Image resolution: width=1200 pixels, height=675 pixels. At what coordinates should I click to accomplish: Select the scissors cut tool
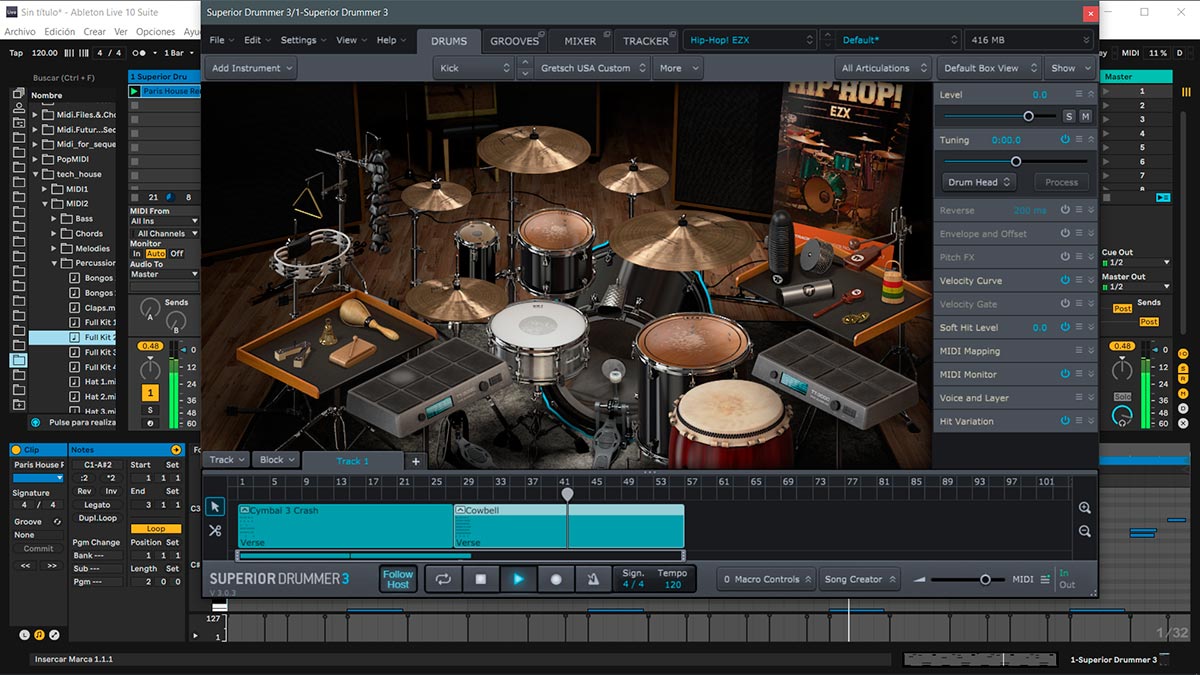coord(215,530)
